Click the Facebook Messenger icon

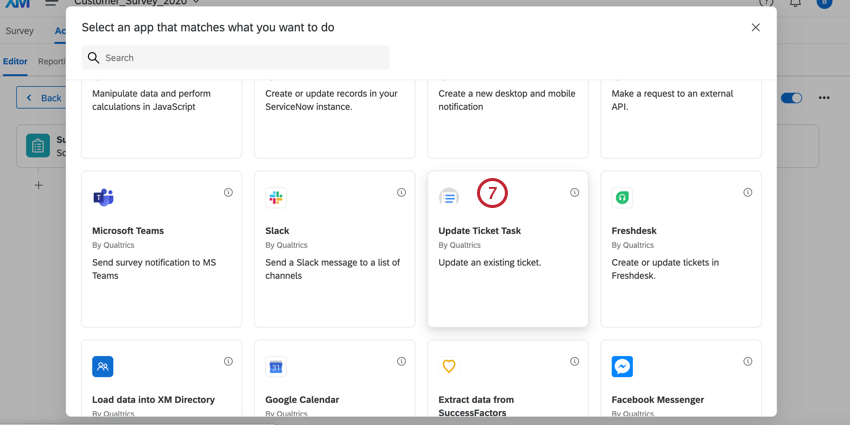622,367
